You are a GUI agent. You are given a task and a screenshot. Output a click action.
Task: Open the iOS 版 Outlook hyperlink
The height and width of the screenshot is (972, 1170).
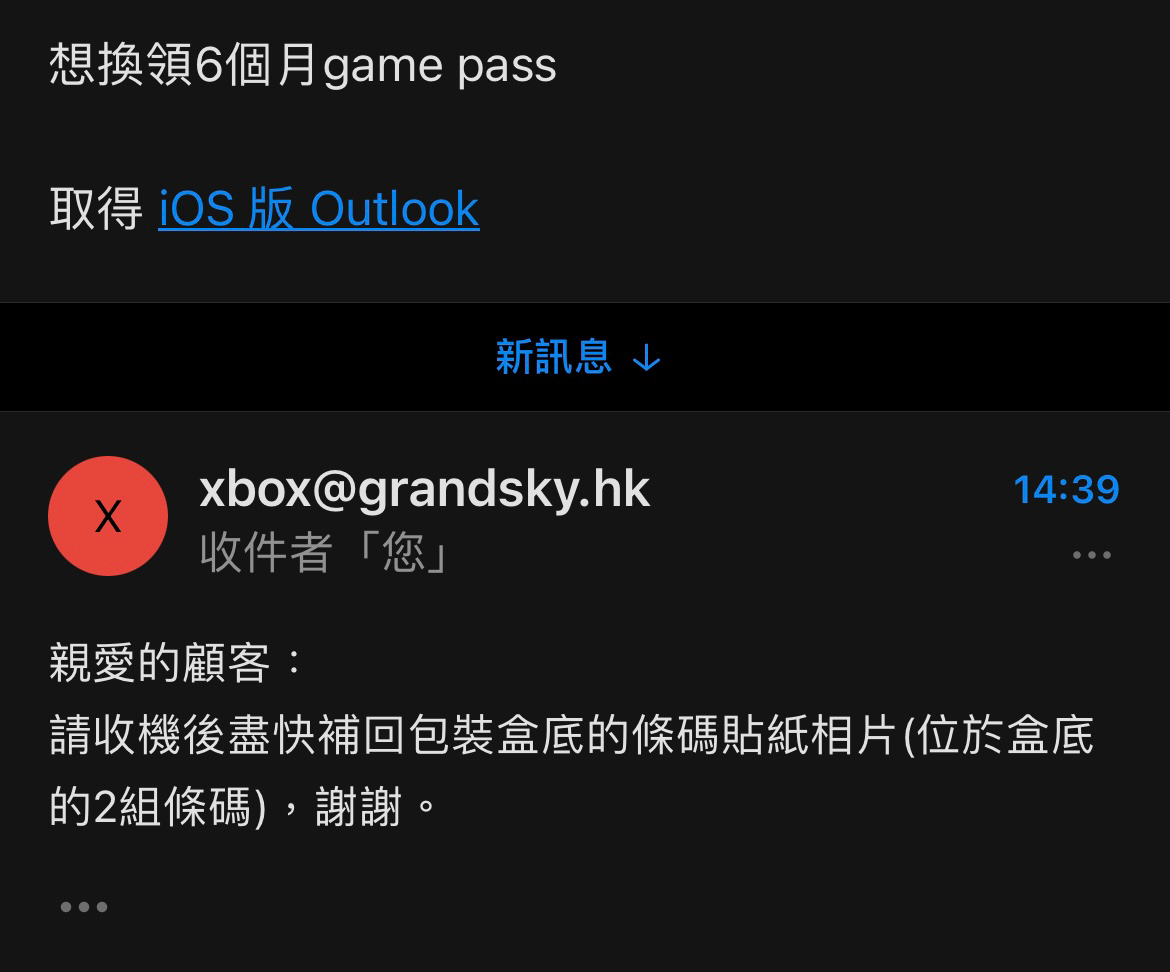coord(319,209)
